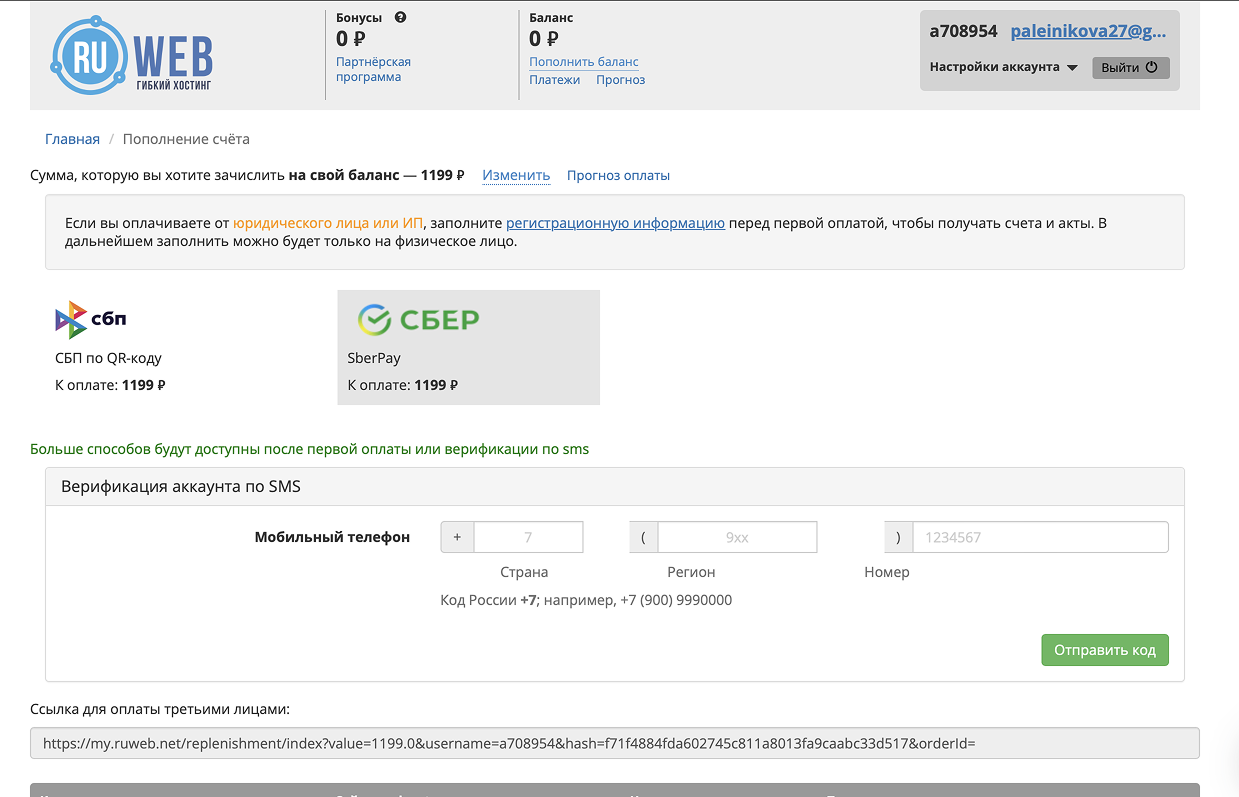Focus the phone Номер input field
The width and height of the screenshot is (1239, 797).
coord(1039,537)
